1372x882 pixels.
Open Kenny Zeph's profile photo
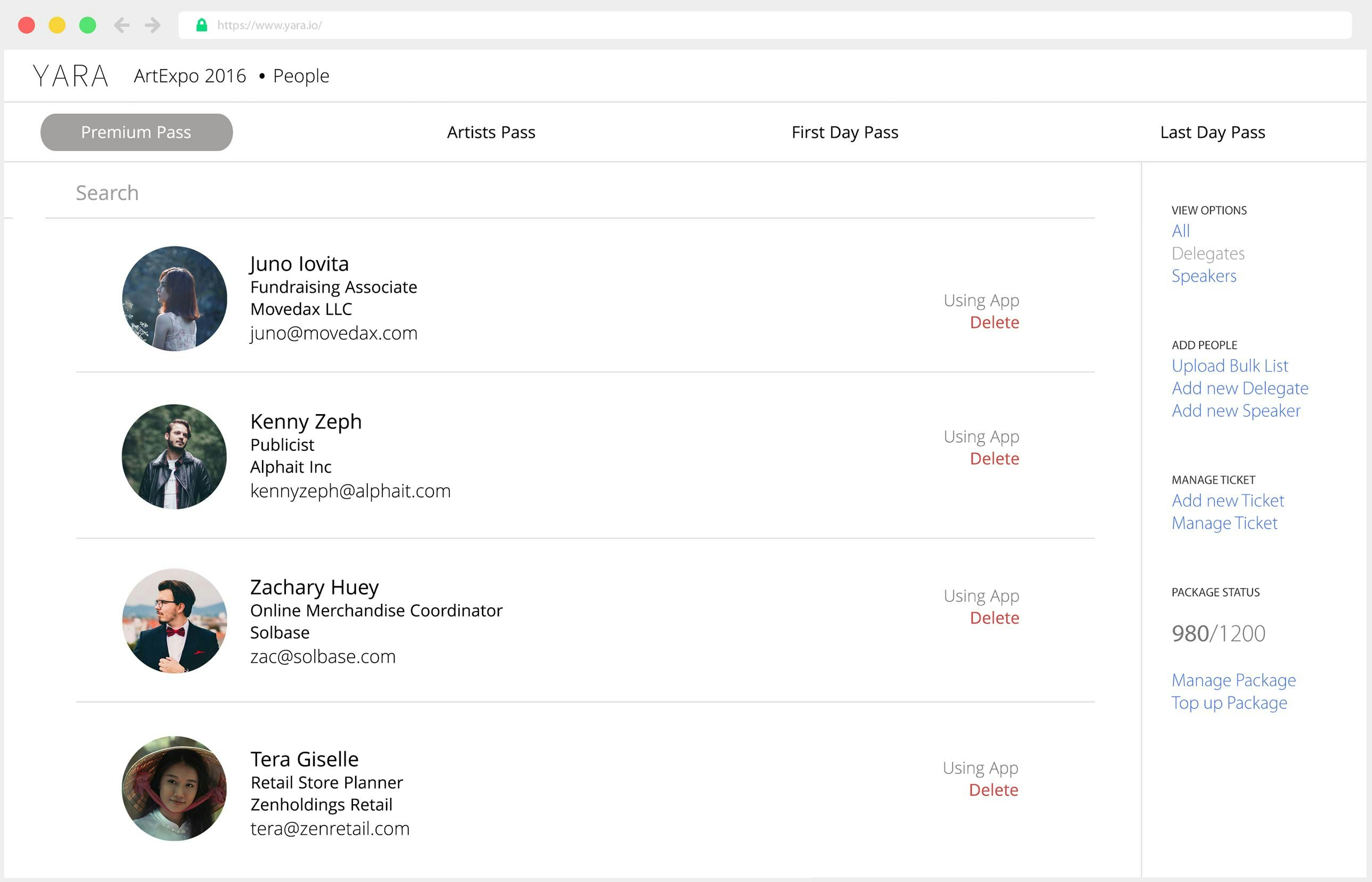pos(175,457)
